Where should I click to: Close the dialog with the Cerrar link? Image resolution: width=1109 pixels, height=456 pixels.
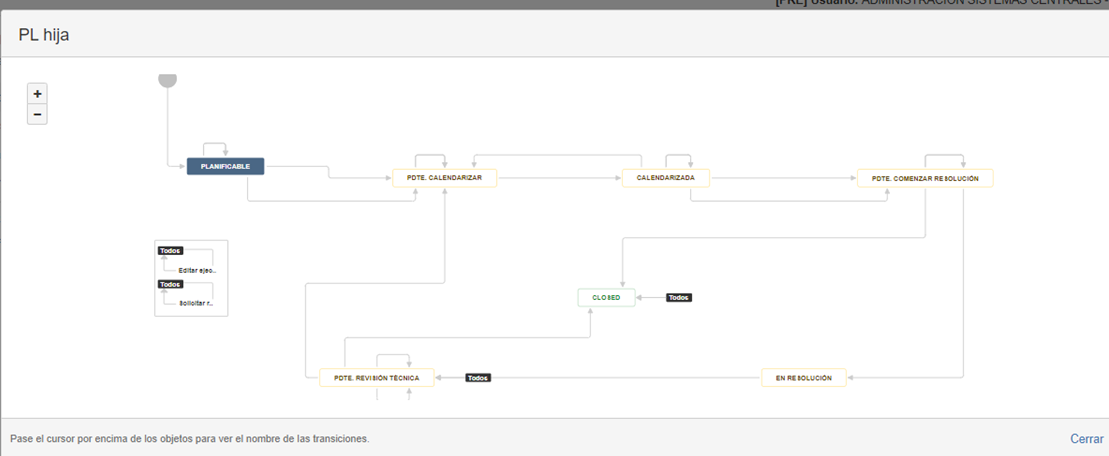tap(1086, 439)
